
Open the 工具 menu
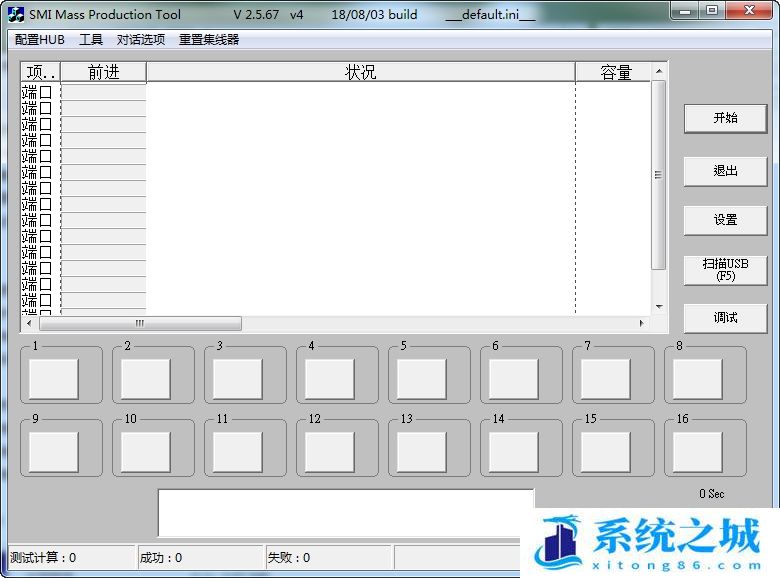91,40
